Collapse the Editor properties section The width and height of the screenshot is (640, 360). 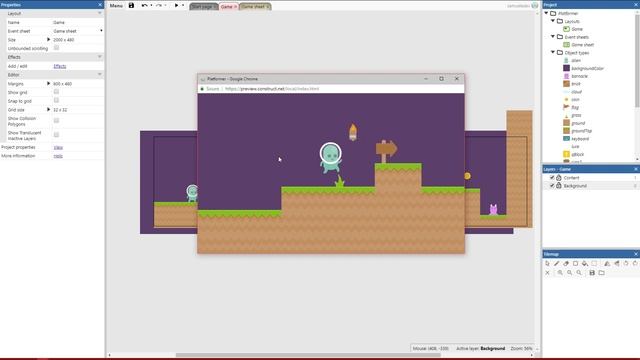pyautogui.click(x=100, y=74)
